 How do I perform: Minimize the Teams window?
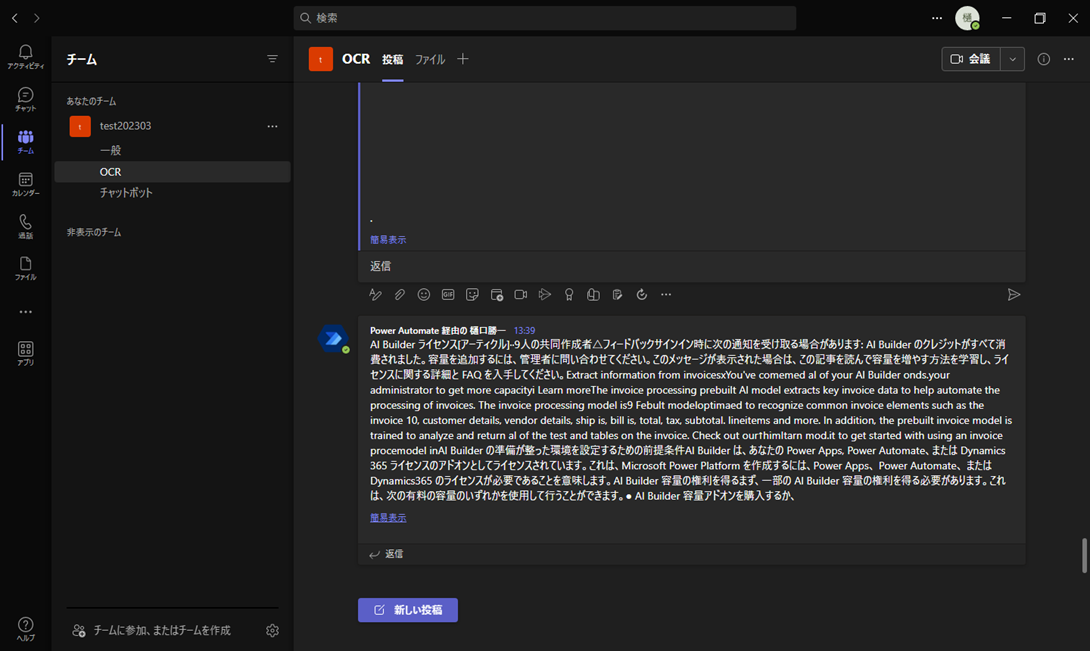coord(1007,18)
